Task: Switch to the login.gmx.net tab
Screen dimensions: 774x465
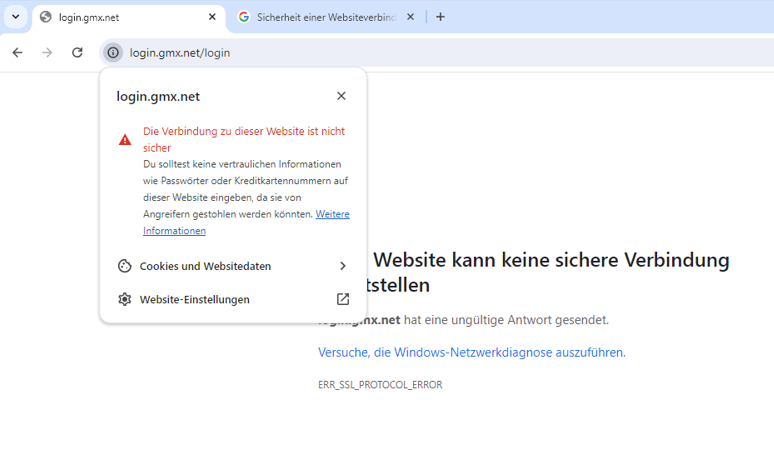Action: 128,17
